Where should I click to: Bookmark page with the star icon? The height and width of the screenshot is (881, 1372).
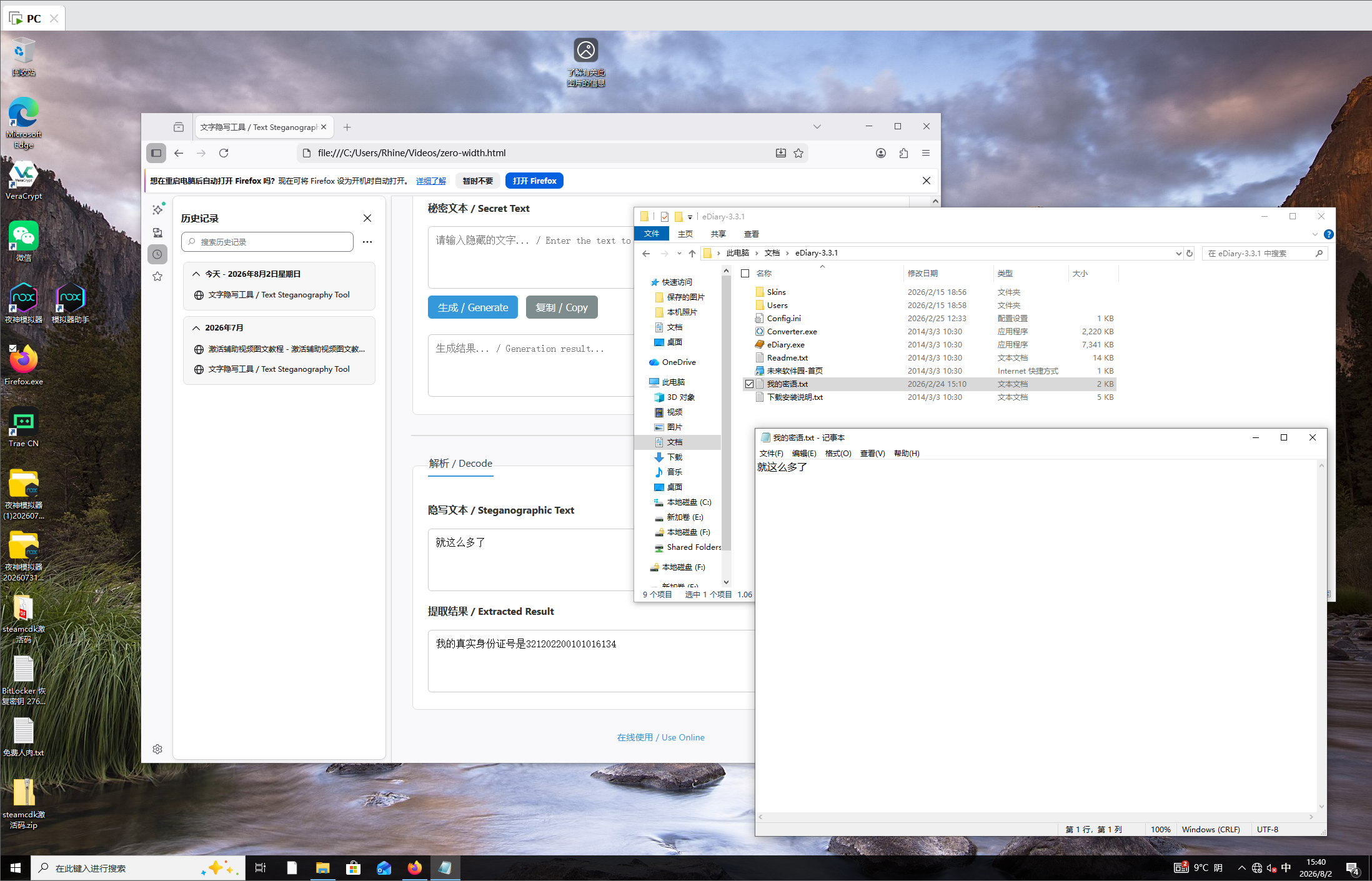click(x=798, y=153)
